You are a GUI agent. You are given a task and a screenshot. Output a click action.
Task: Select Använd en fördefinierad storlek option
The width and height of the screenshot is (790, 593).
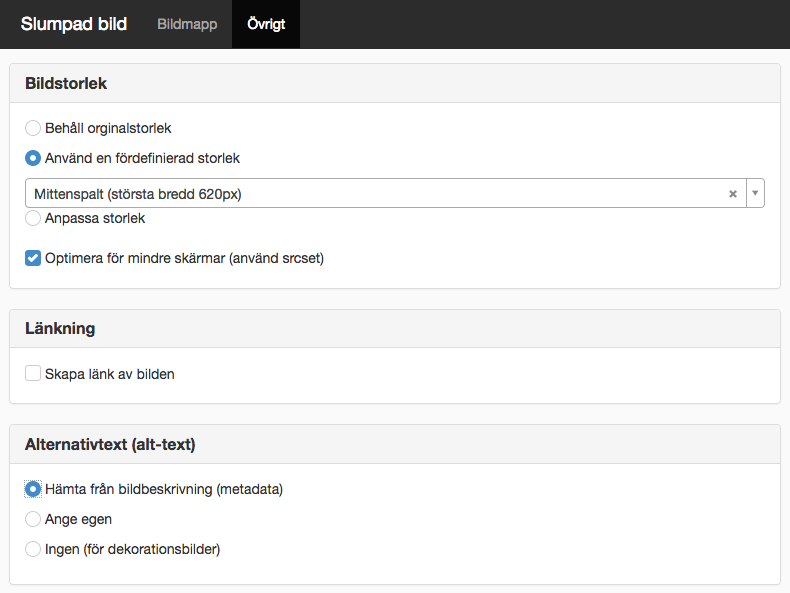(x=33, y=158)
